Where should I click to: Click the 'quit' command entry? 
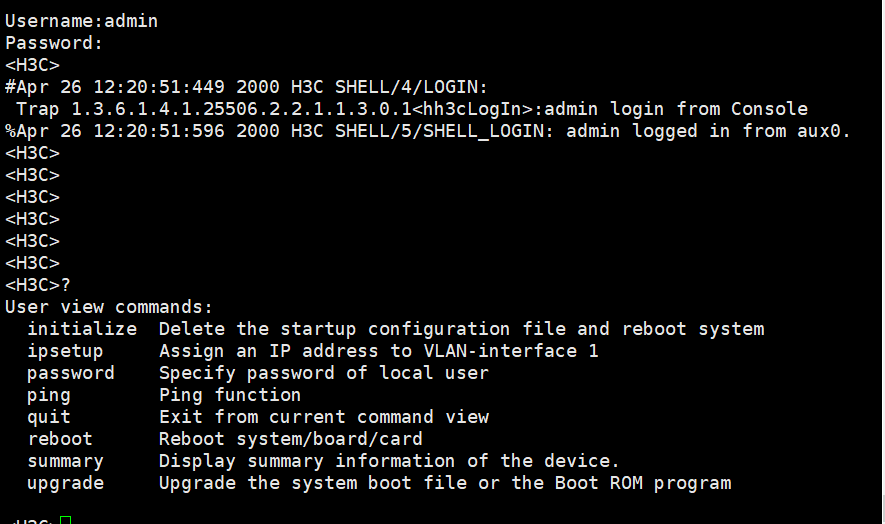[x=49, y=417]
